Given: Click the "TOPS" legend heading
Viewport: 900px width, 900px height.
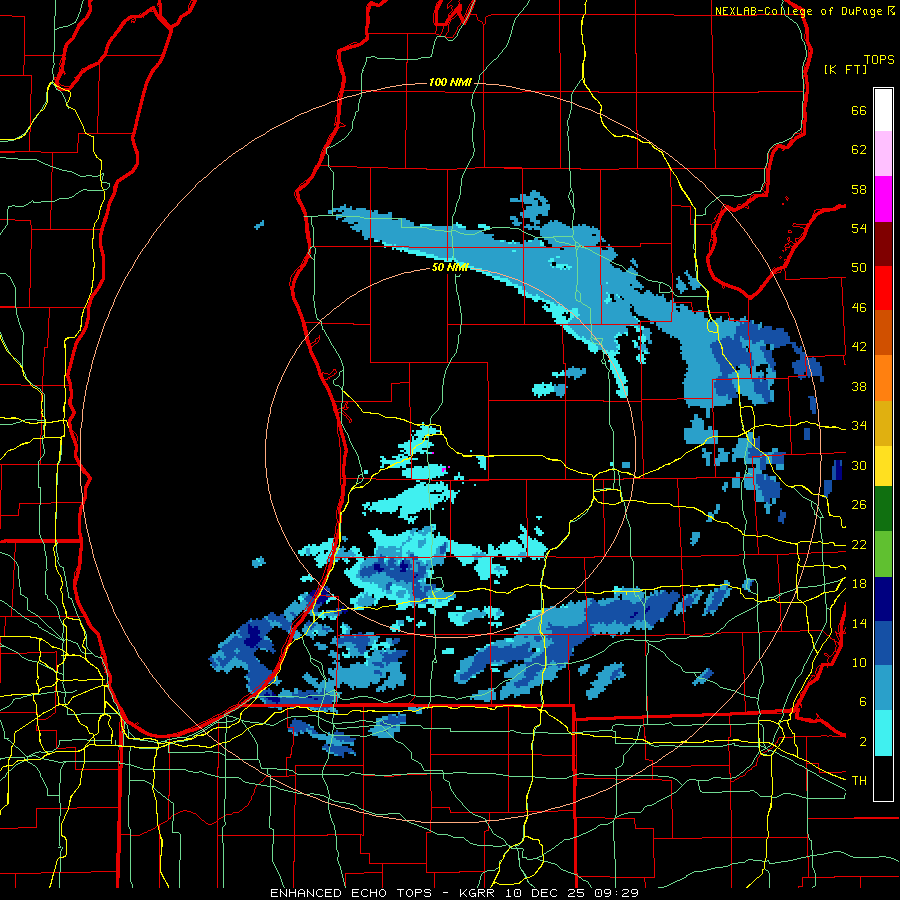Looking at the screenshot, I should click(x=879, y=60).
